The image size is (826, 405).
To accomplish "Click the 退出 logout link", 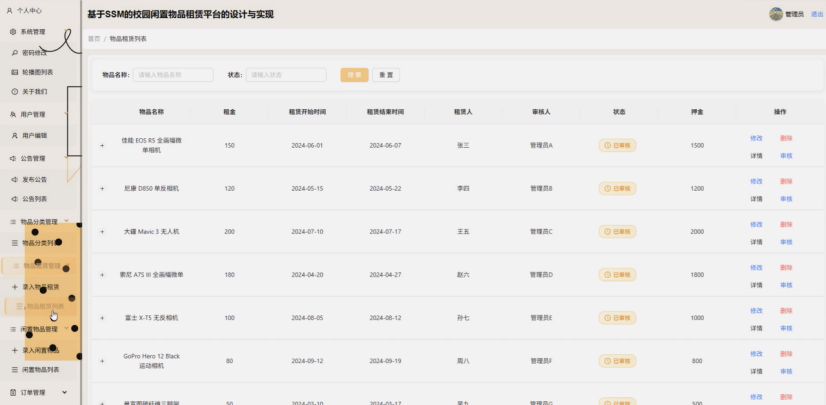I will click(817, 15).
